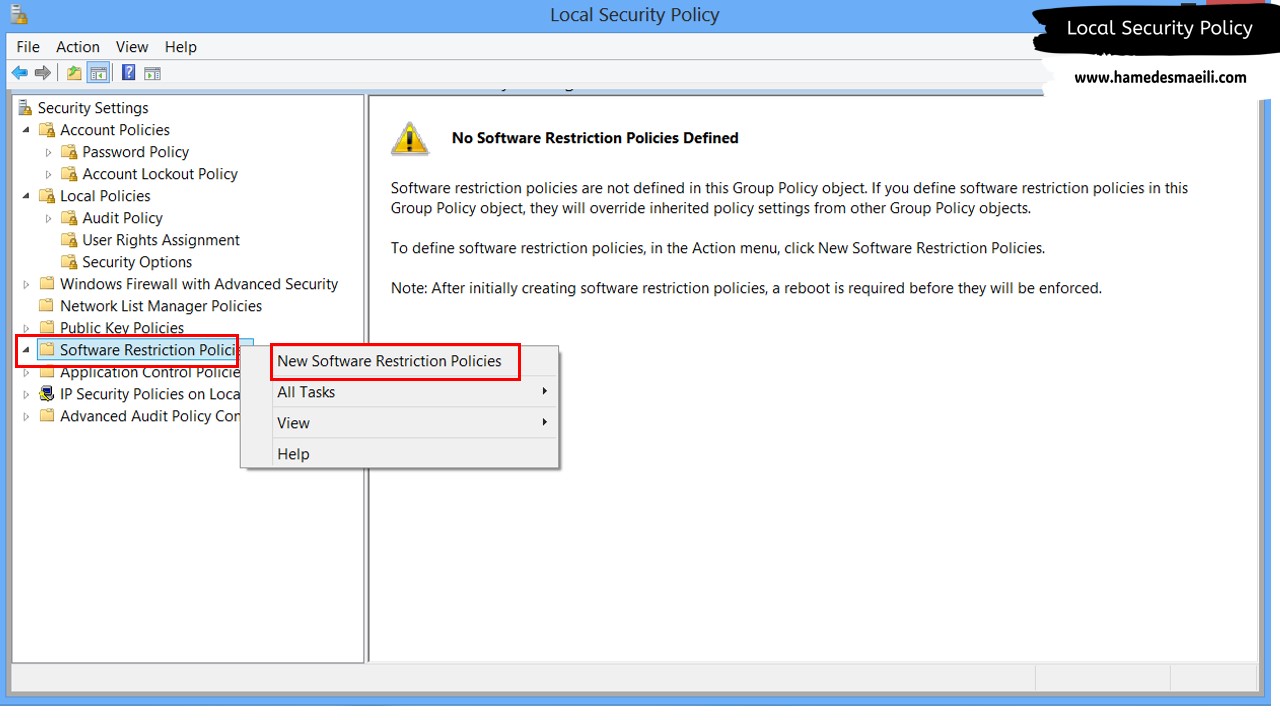This screenshot has height=720, width=1280.
Task: Select Audit Policy label
Action: click(122, 218)
